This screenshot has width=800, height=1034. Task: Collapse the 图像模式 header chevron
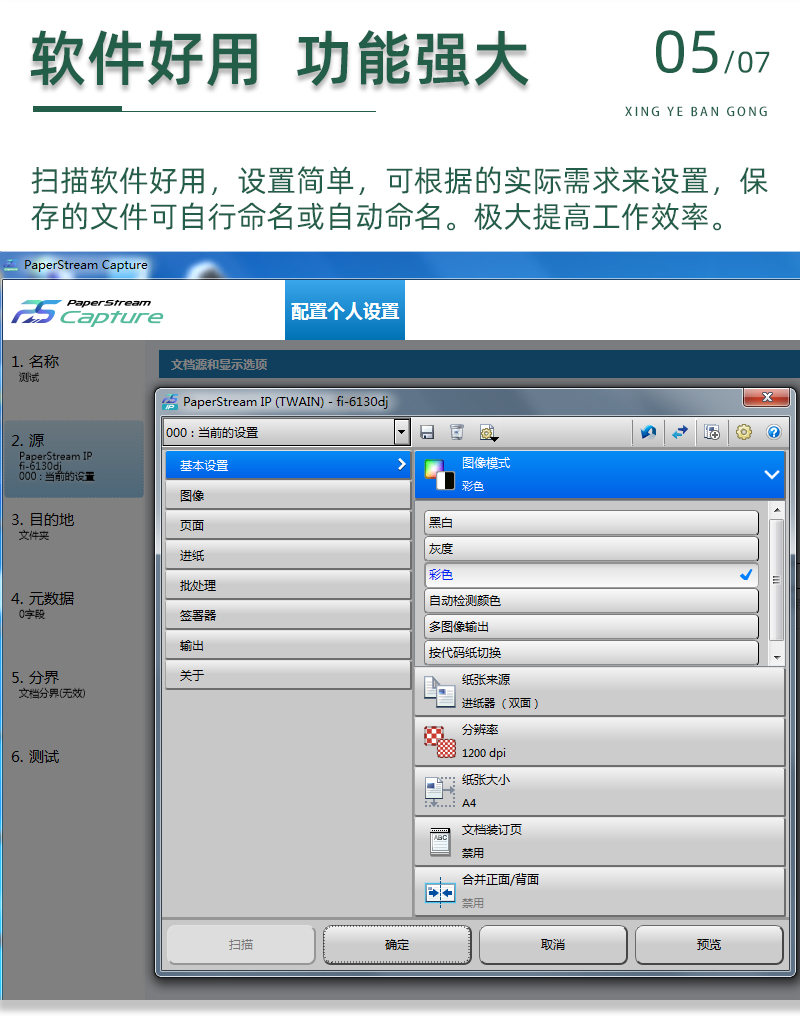(772, 474)
